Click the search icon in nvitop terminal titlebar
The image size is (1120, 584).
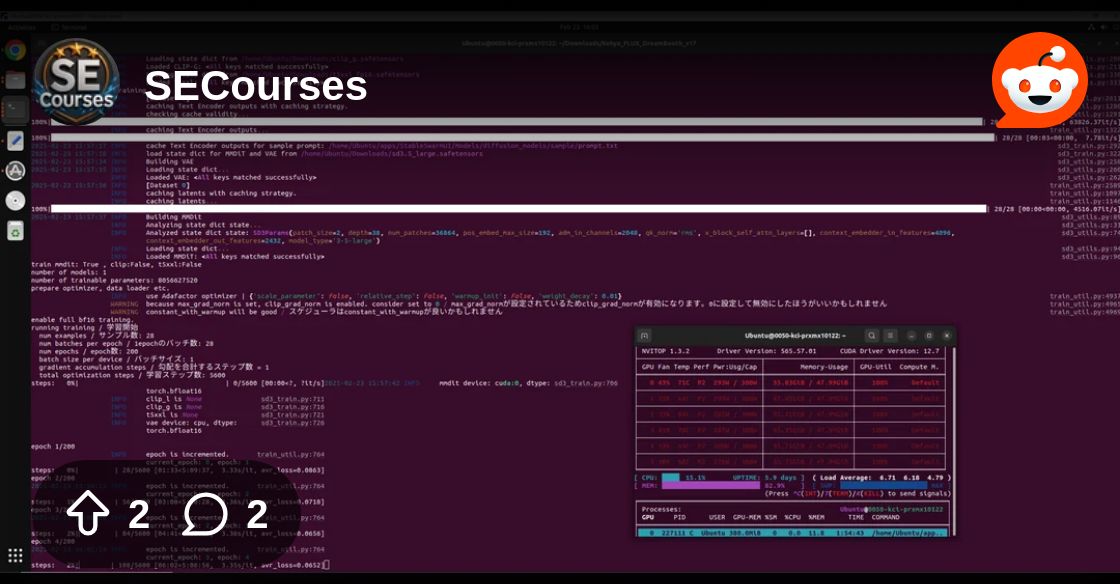[x=872, y=335]
